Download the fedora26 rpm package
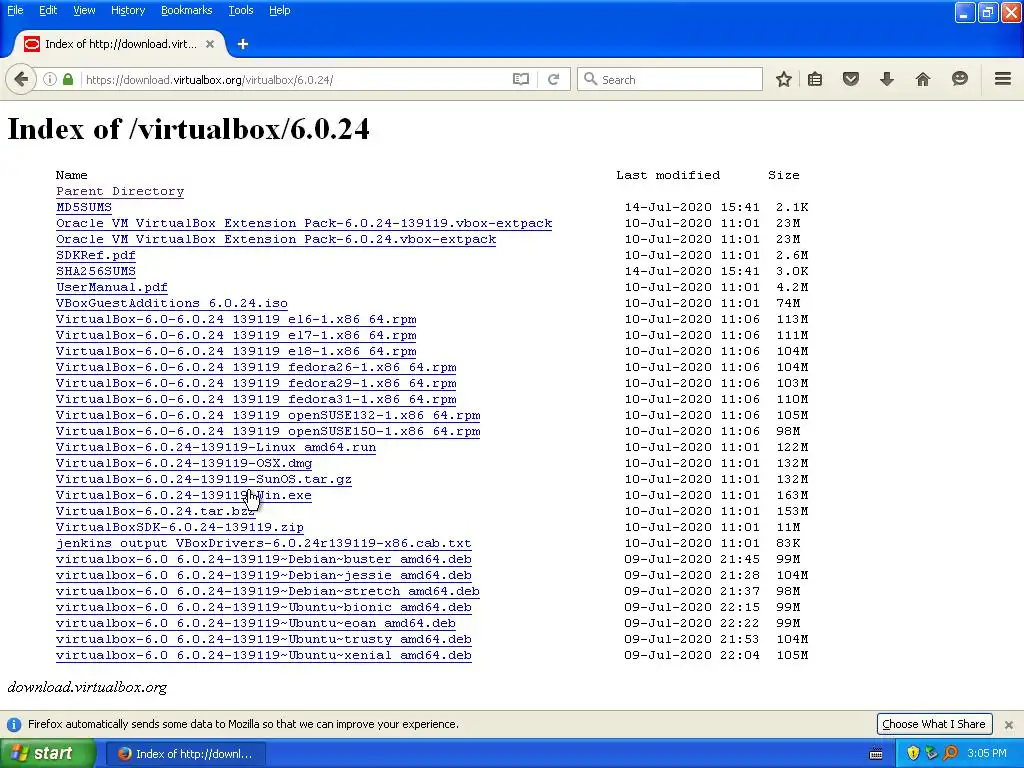 click(x=256, y=367)
